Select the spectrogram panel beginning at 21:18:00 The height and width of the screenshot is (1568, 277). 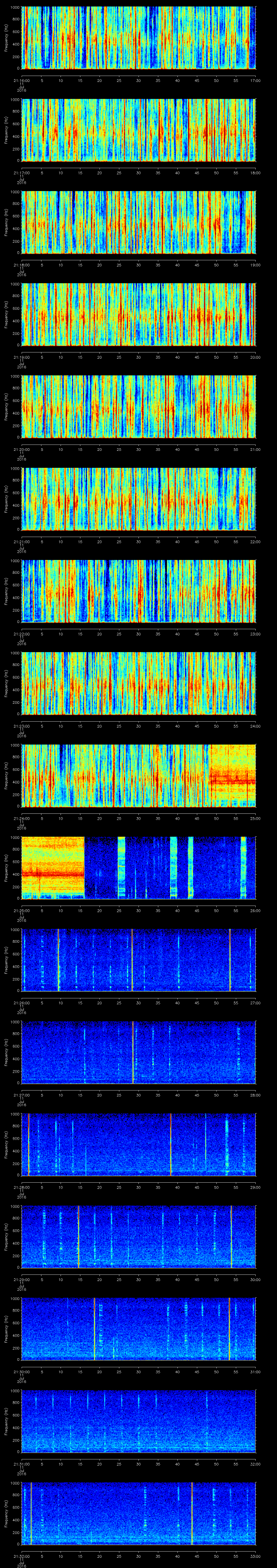pos(139,222)
